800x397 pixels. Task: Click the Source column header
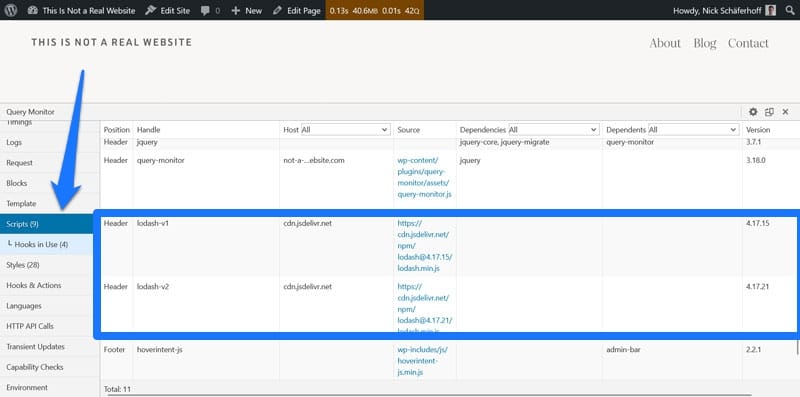[x=409, y=130]
